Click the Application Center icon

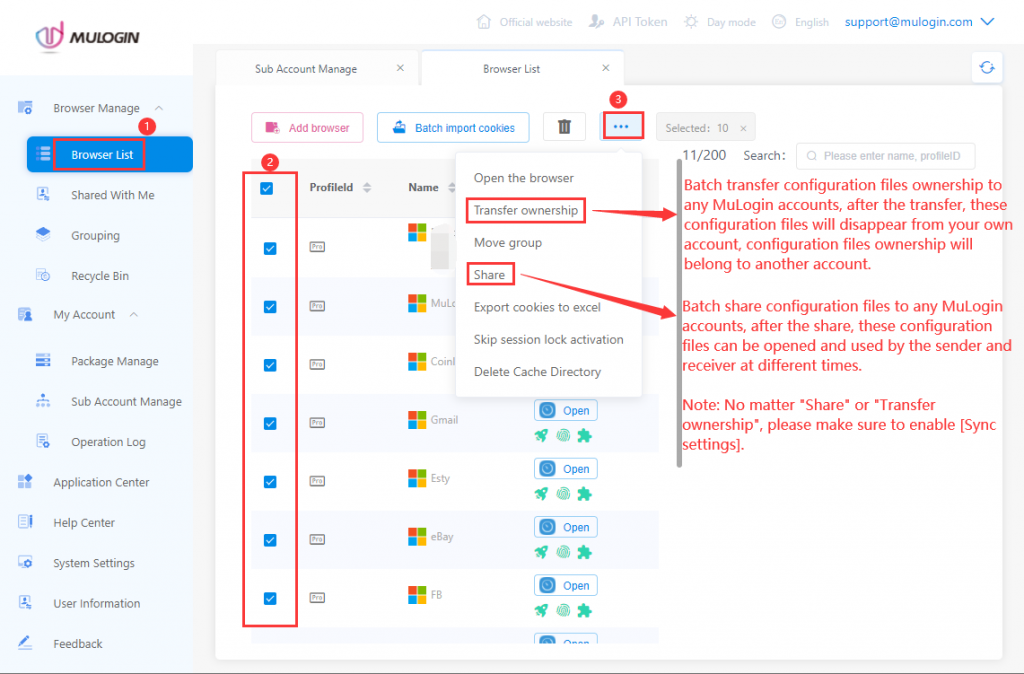(25, 482)
